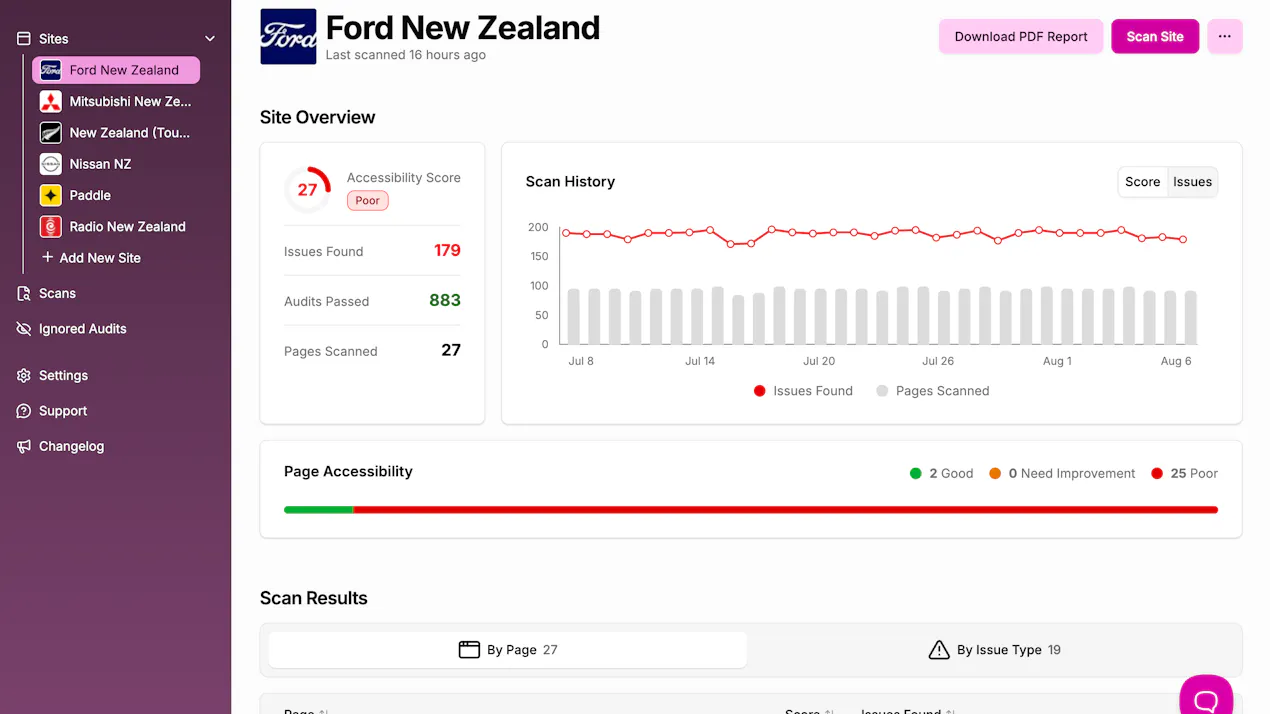This screenshot has width=1270, height=714.
Task: Switch Scan History chart to Issues
Action: point(1193,182)
